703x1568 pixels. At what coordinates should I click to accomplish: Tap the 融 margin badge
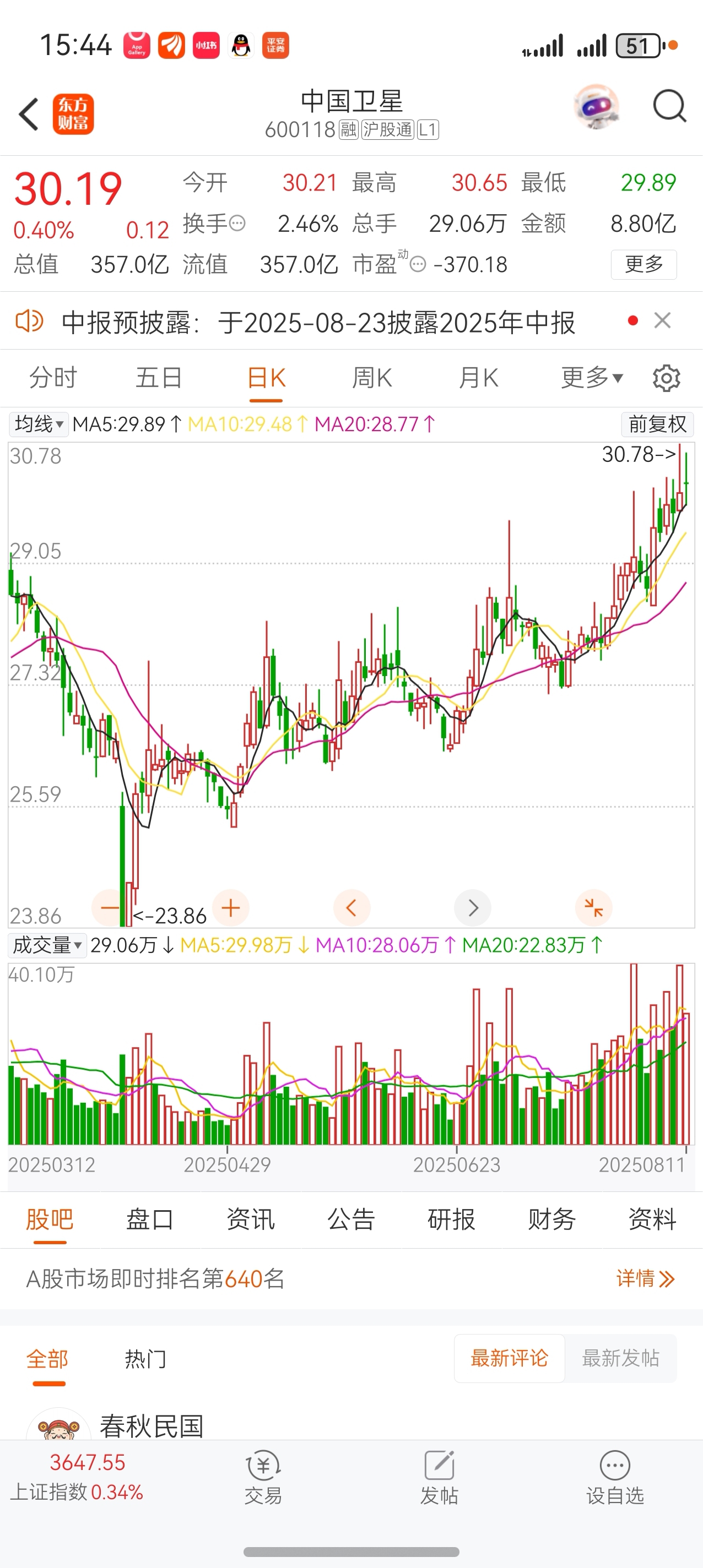click(349, 129)
